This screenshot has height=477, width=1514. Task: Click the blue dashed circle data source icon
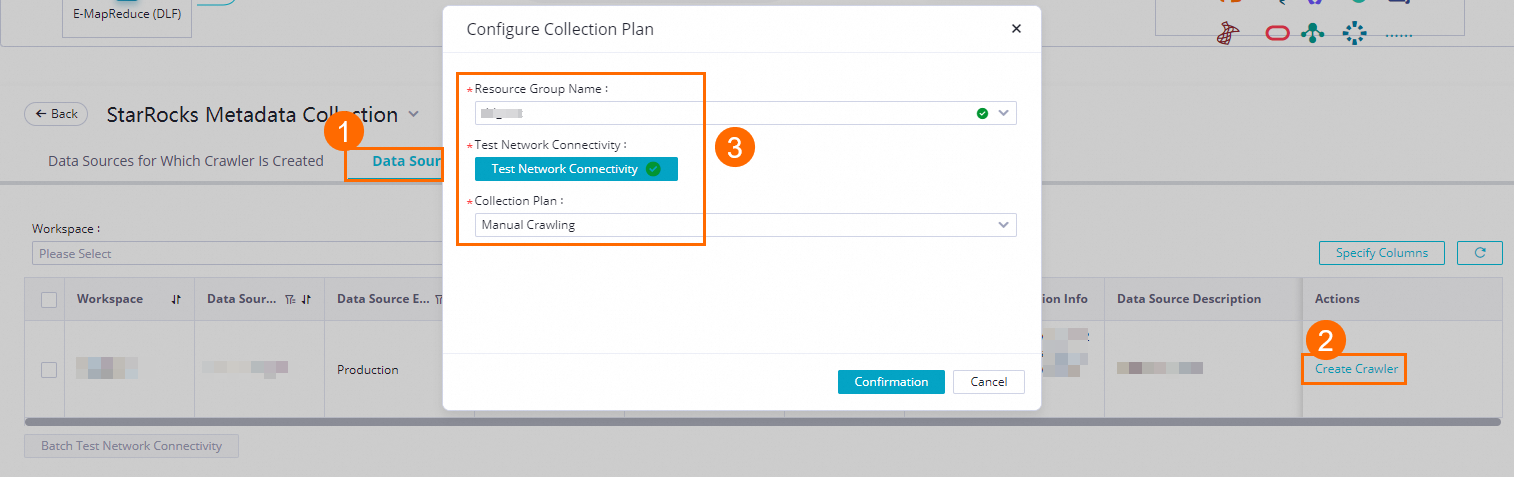tap(1354, 33)
